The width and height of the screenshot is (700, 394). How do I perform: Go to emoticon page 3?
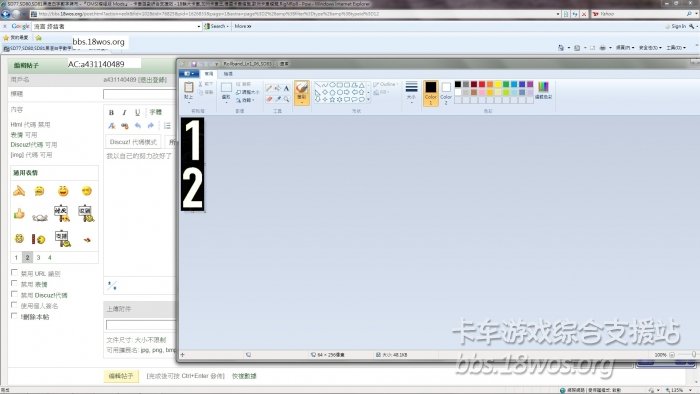[x=38, y=257]
